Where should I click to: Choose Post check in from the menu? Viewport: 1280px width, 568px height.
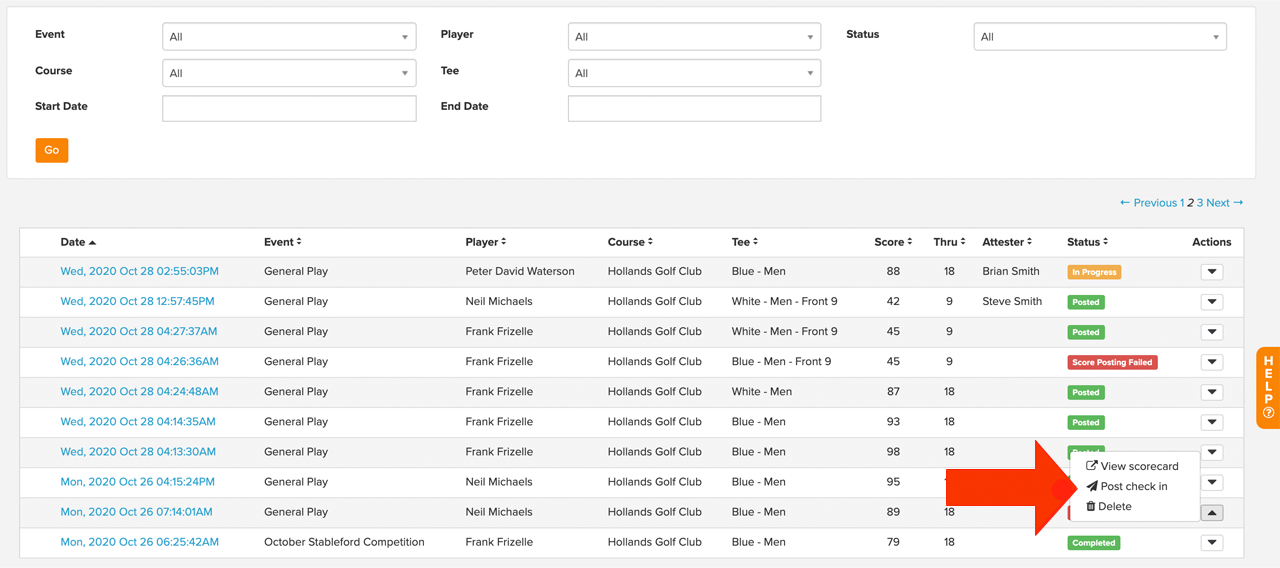click(x=1127, y=486)
